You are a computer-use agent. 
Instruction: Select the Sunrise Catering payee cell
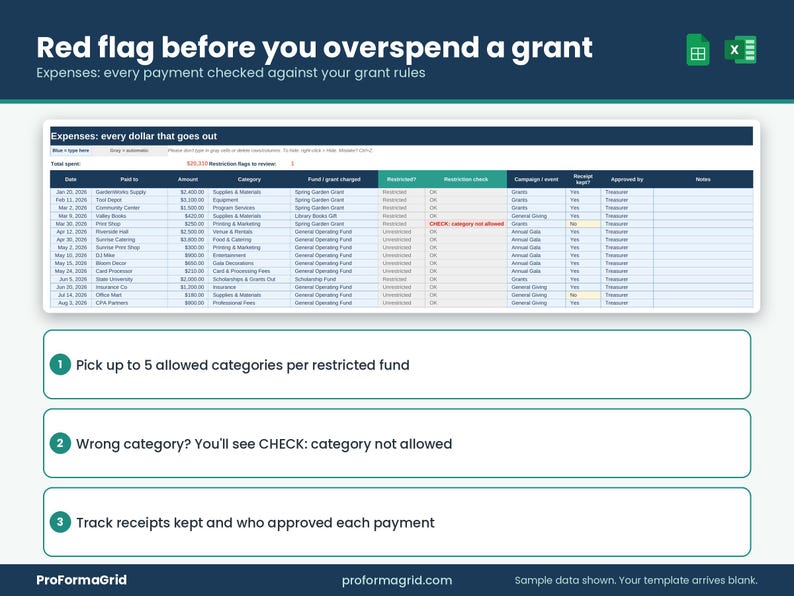[129, 240]
